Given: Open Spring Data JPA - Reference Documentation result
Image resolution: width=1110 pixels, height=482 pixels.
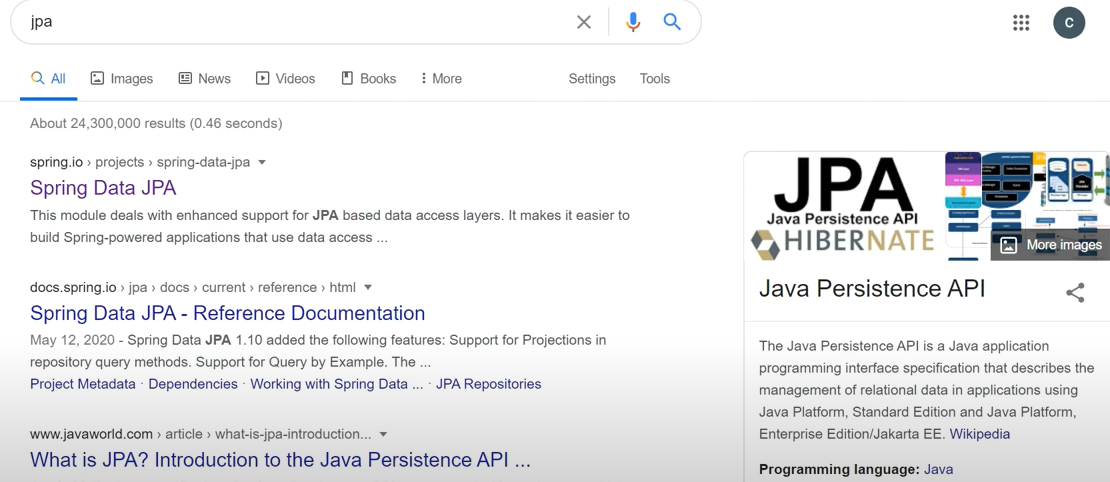Looking at the screenshot, I should (x=227, y=313).
